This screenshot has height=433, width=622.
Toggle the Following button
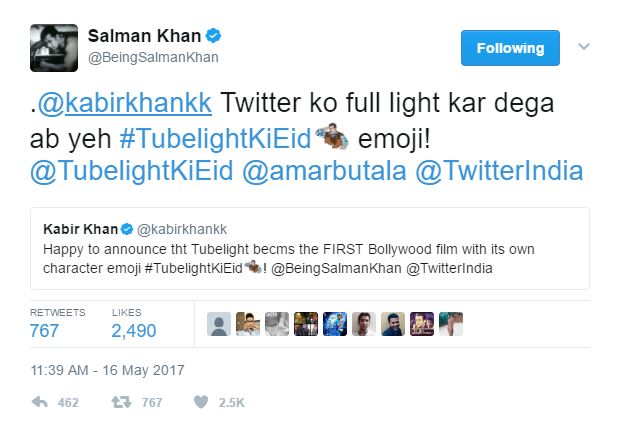pos(510,48)
